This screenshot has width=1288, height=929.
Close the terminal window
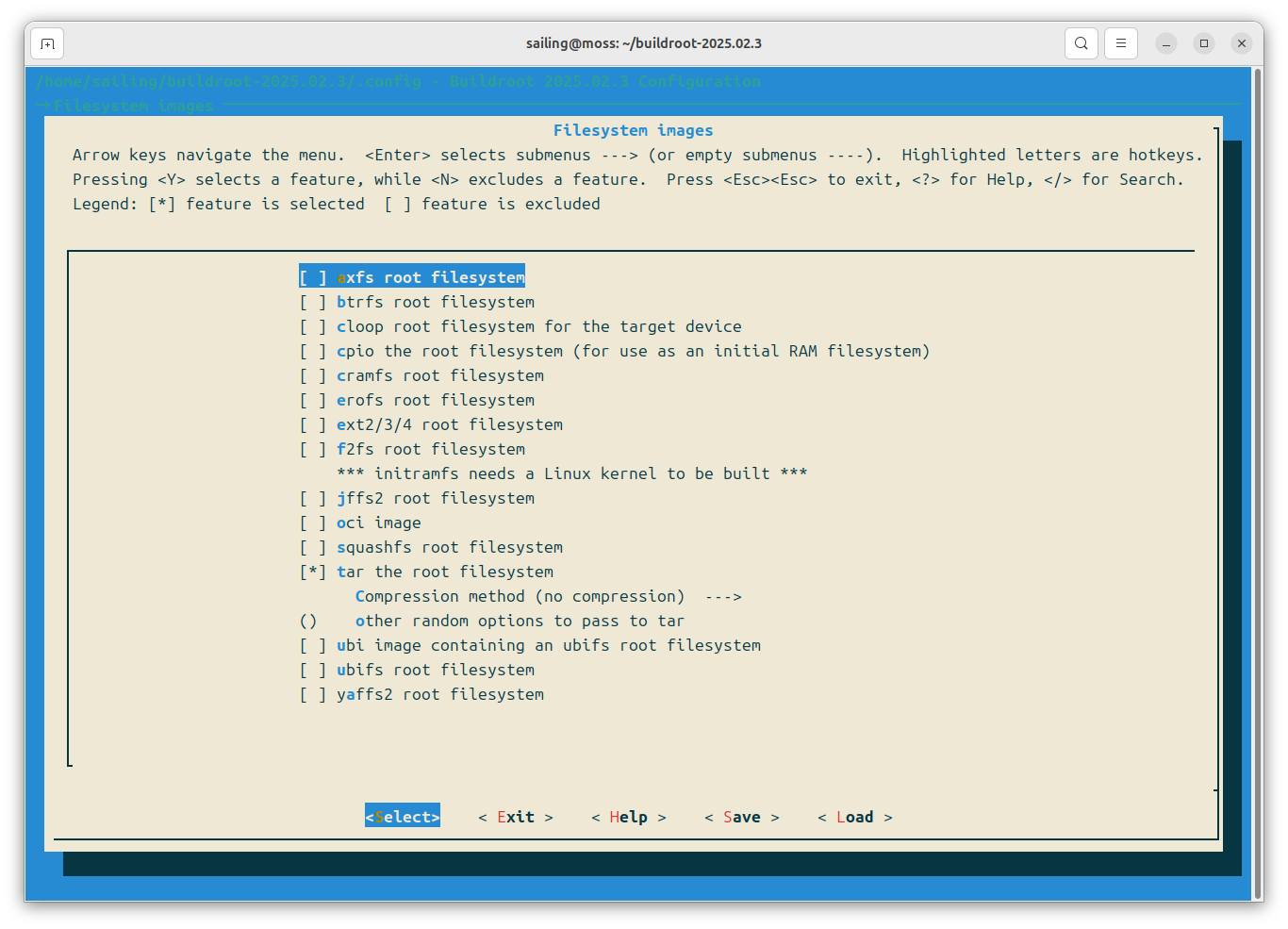pyautogui.click(x=1242, y=43)
